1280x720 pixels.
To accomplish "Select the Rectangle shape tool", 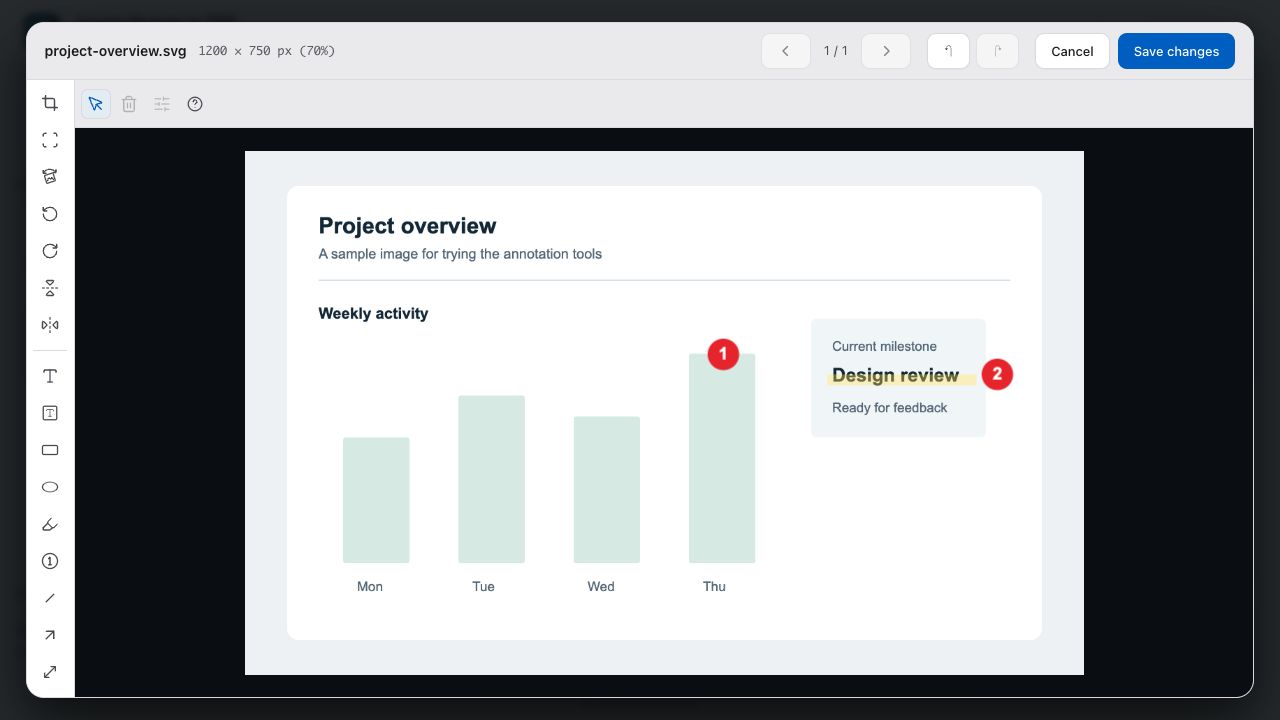I will (50, 450).
